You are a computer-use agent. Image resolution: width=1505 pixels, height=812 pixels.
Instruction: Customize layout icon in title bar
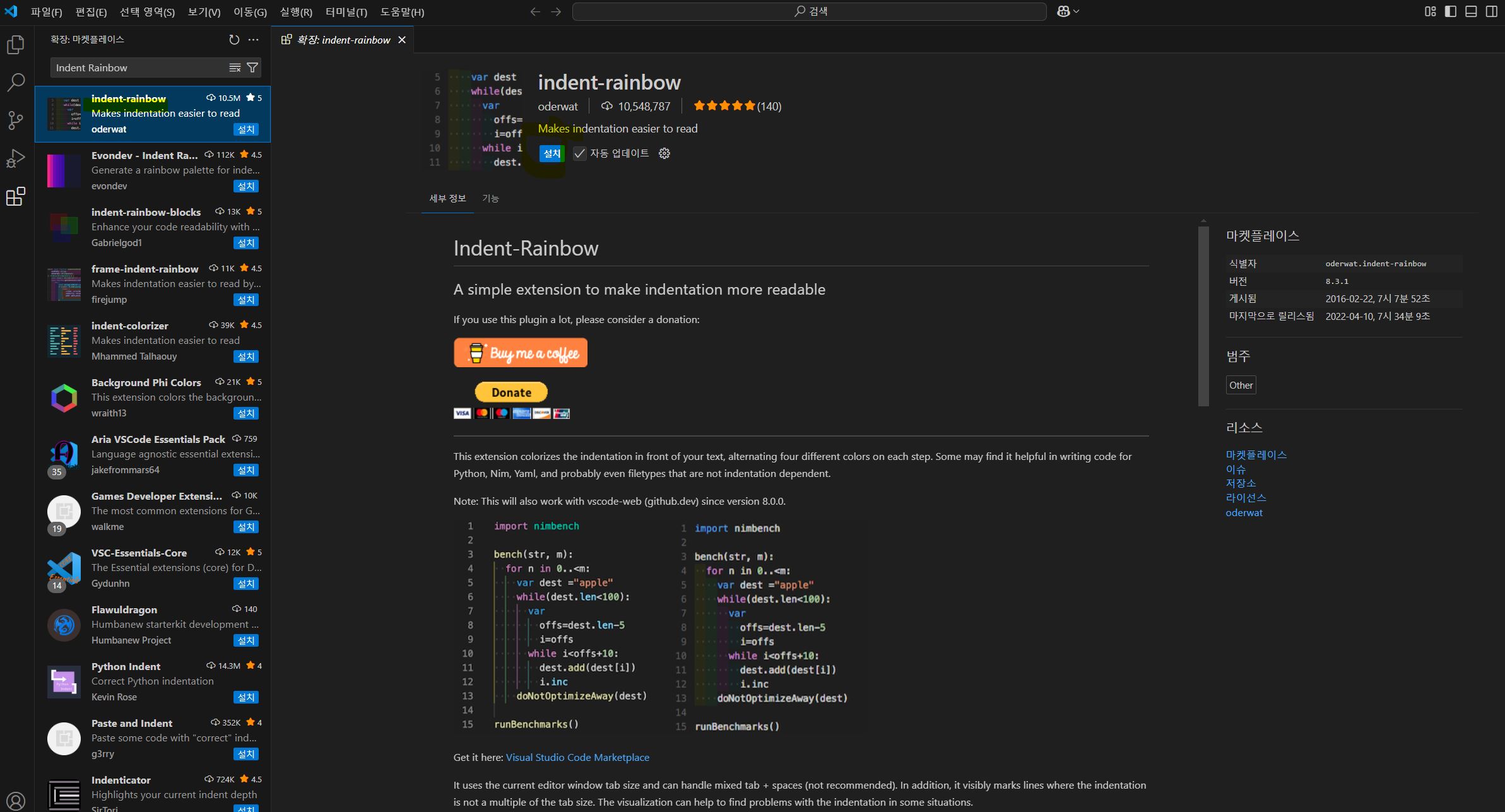(x=1431, y=11)
